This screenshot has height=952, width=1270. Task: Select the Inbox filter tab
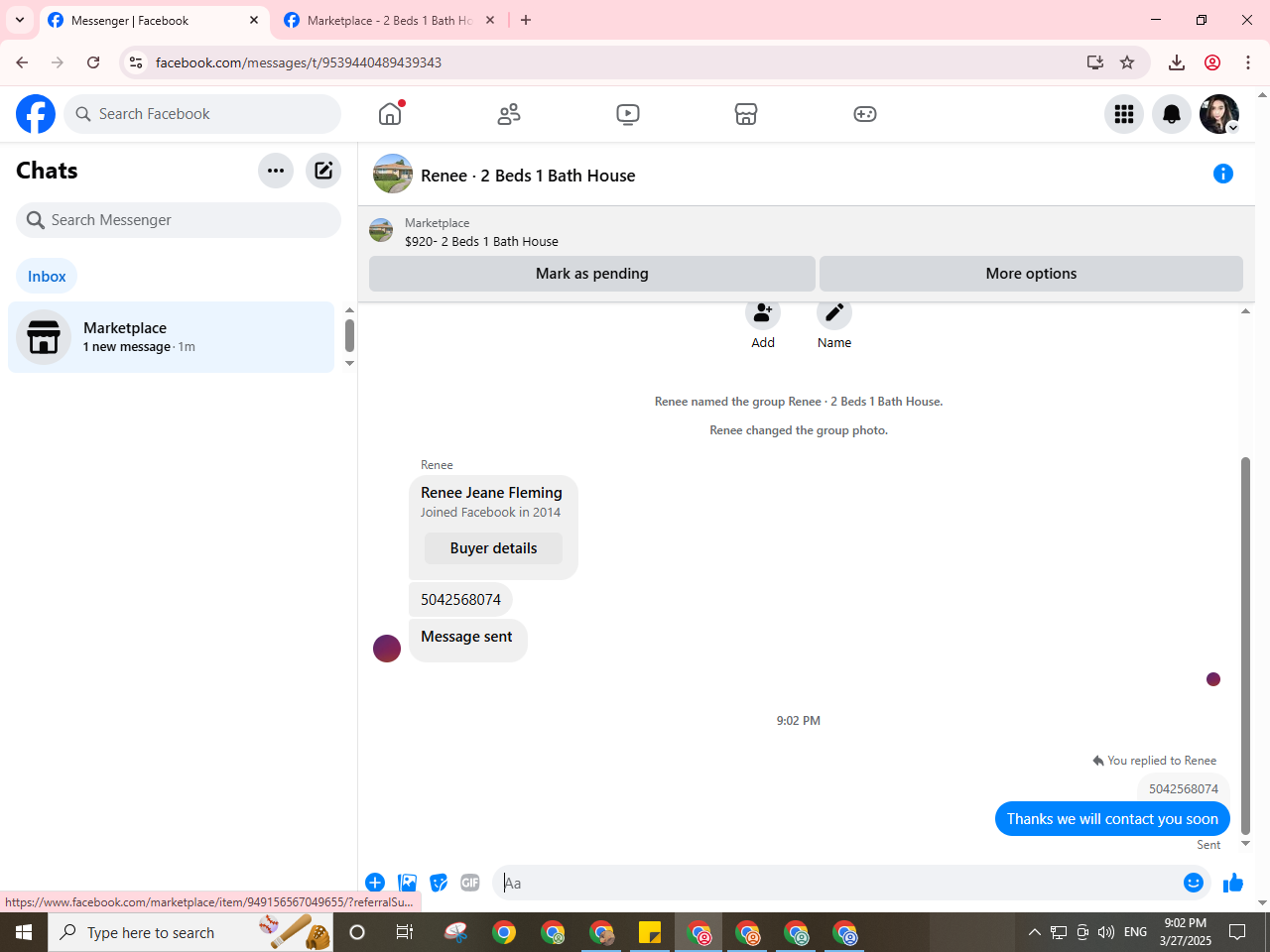[47, 277]
